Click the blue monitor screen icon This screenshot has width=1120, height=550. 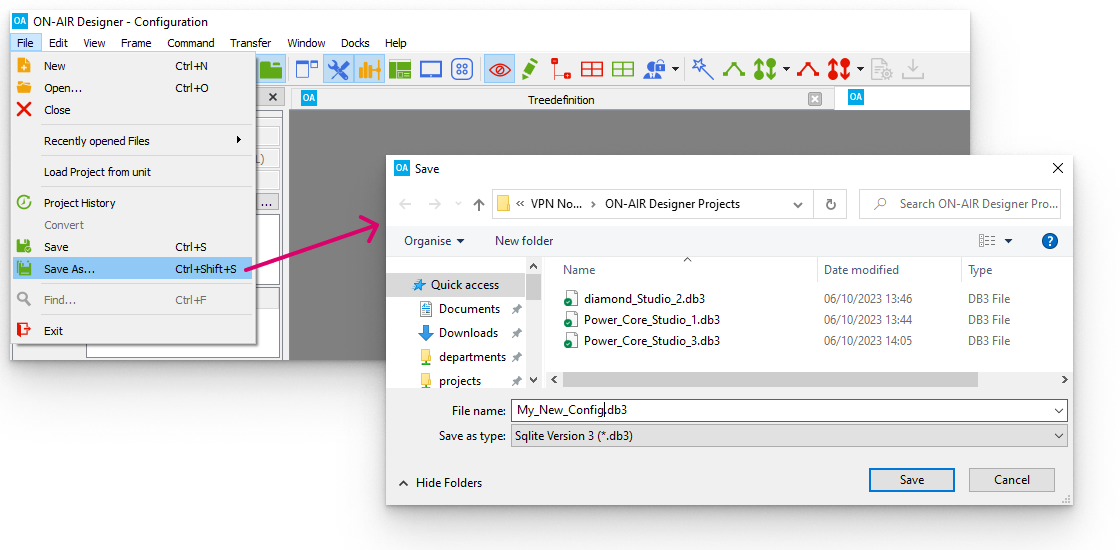click(431, 69)
